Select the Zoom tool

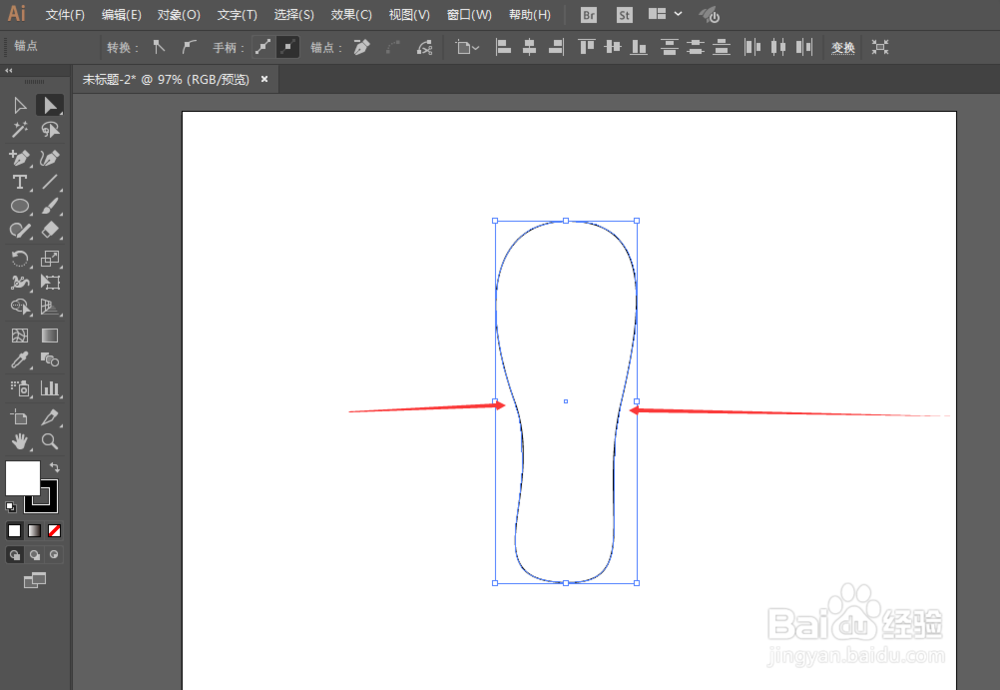point(50,441)
